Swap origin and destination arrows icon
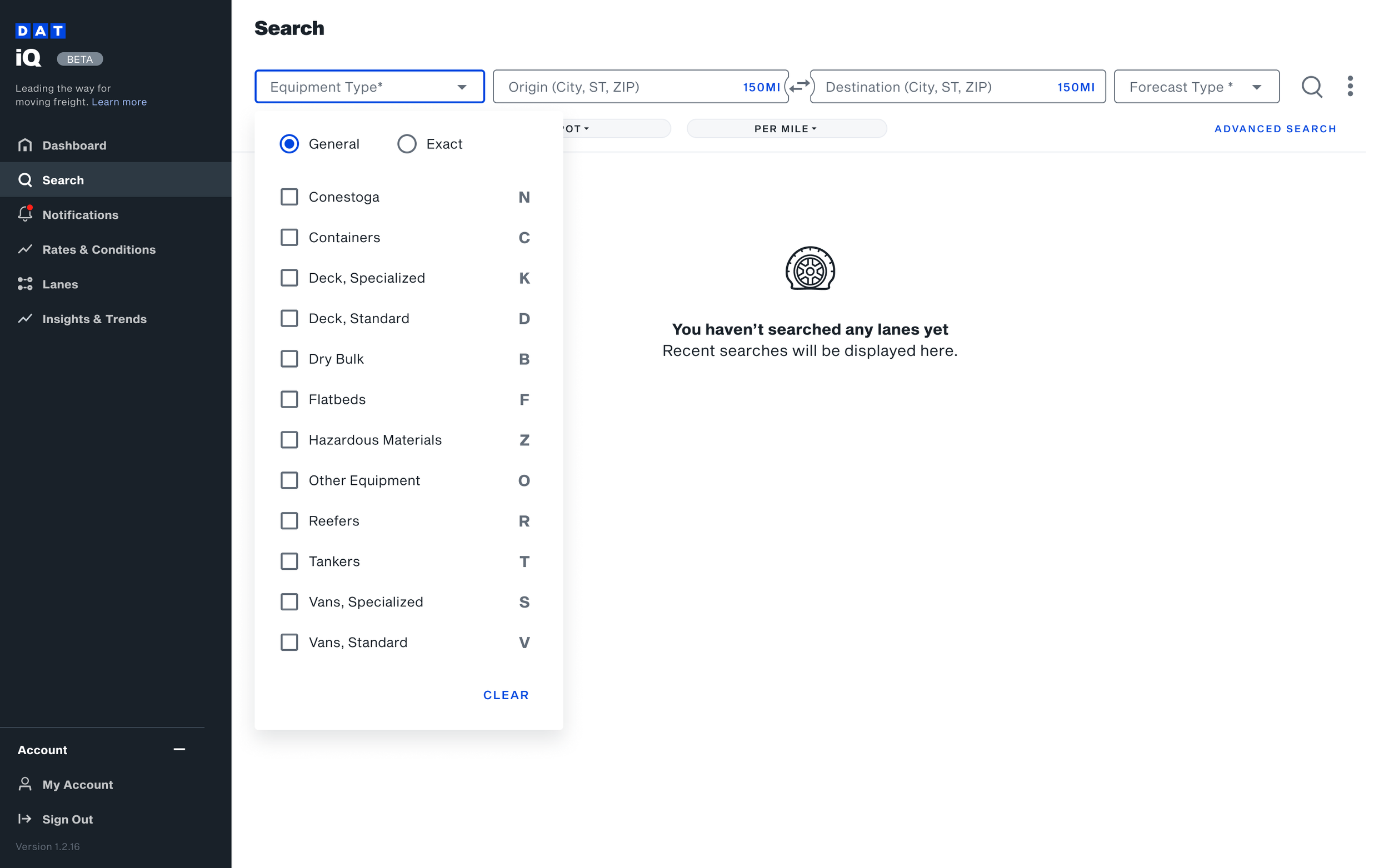 pyautogui.click(x=799, y=87)
